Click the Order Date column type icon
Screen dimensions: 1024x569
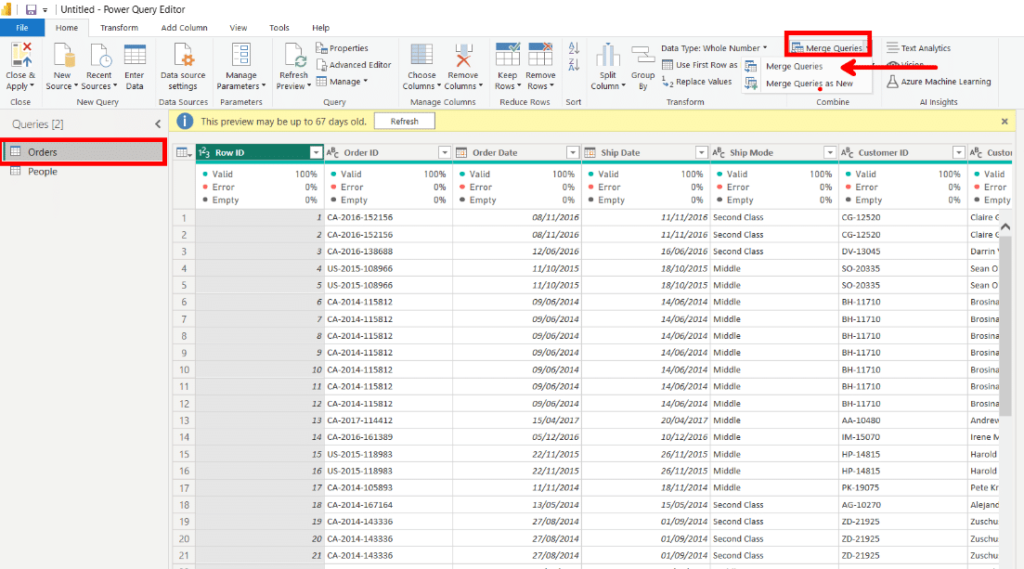pos(461,153)
